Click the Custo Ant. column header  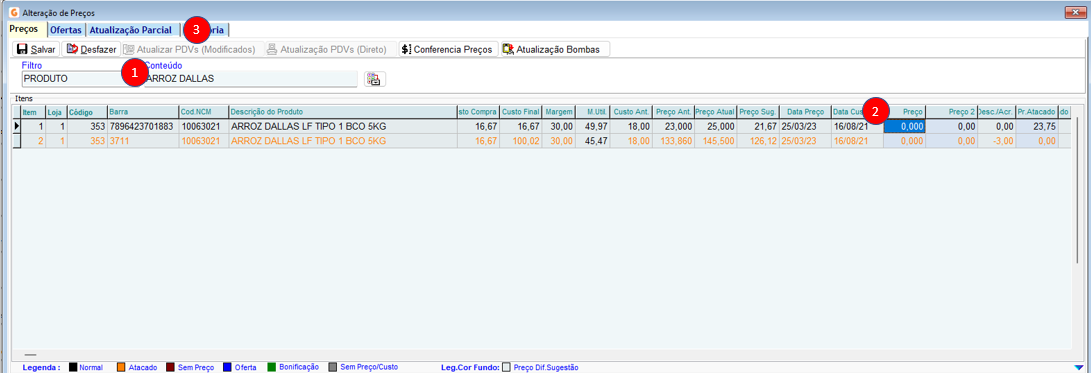[x=631, y=112]
